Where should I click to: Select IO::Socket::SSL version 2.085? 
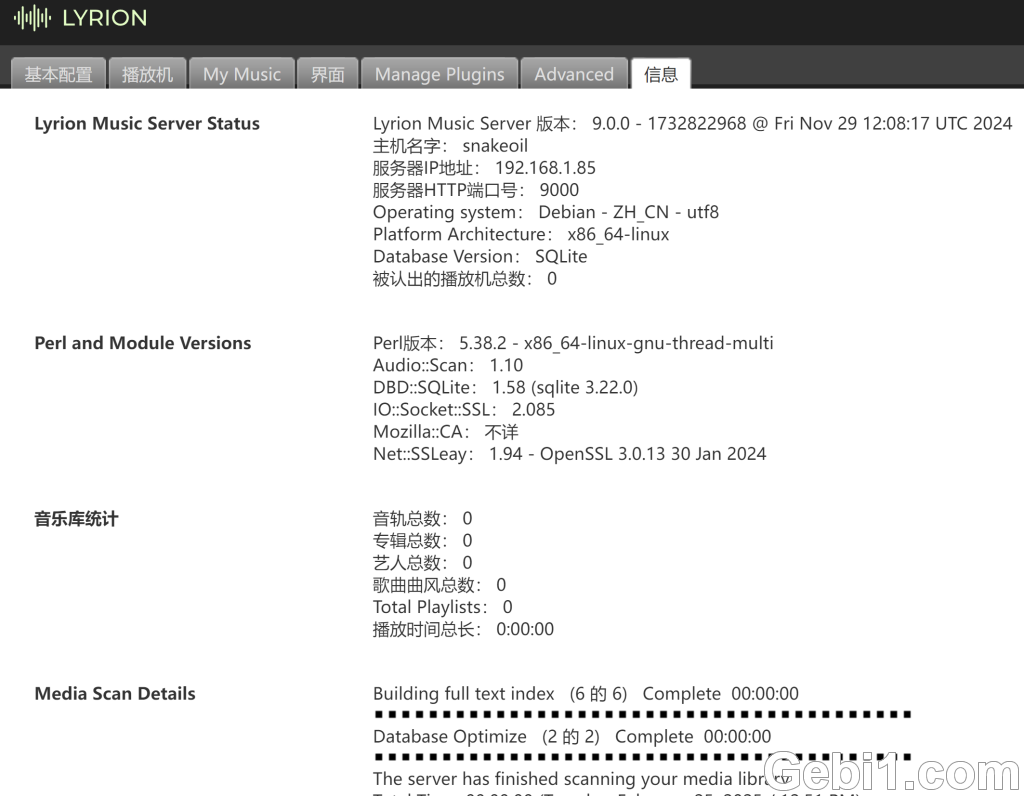click(534, 409)
